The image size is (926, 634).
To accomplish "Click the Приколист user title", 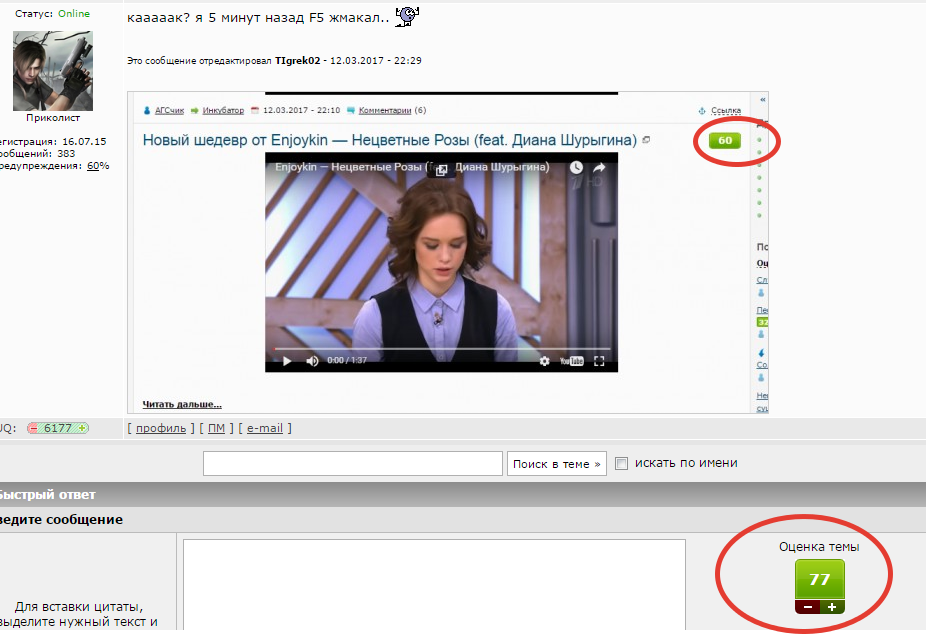I will point(53,118).
